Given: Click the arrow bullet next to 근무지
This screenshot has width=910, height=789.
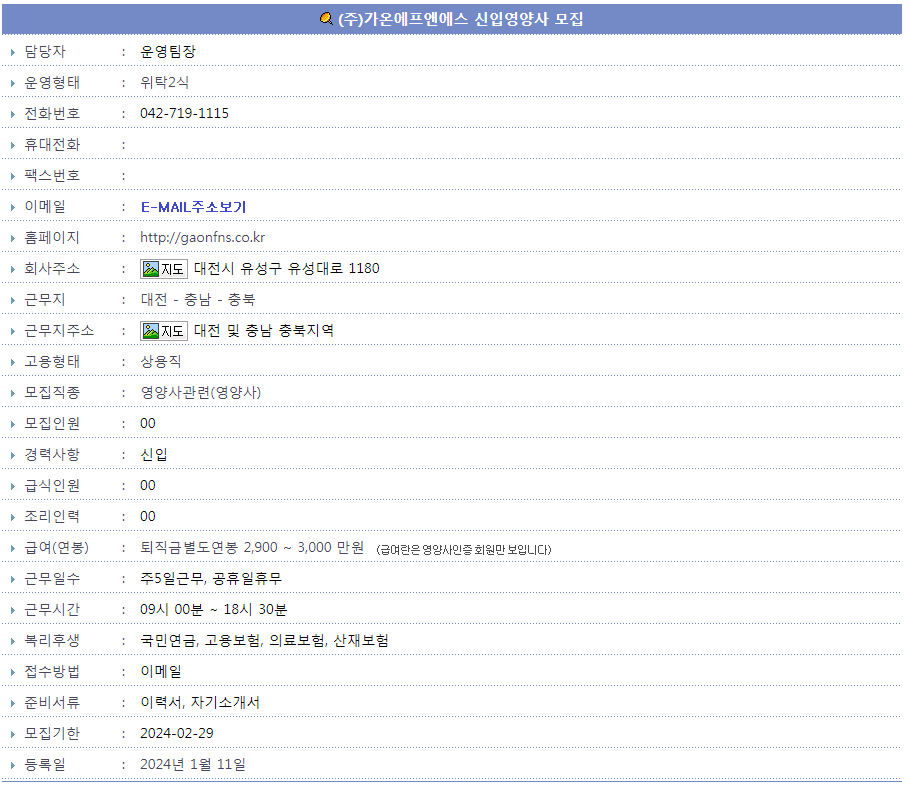Looking at the screenshot, I should (12, 301).
